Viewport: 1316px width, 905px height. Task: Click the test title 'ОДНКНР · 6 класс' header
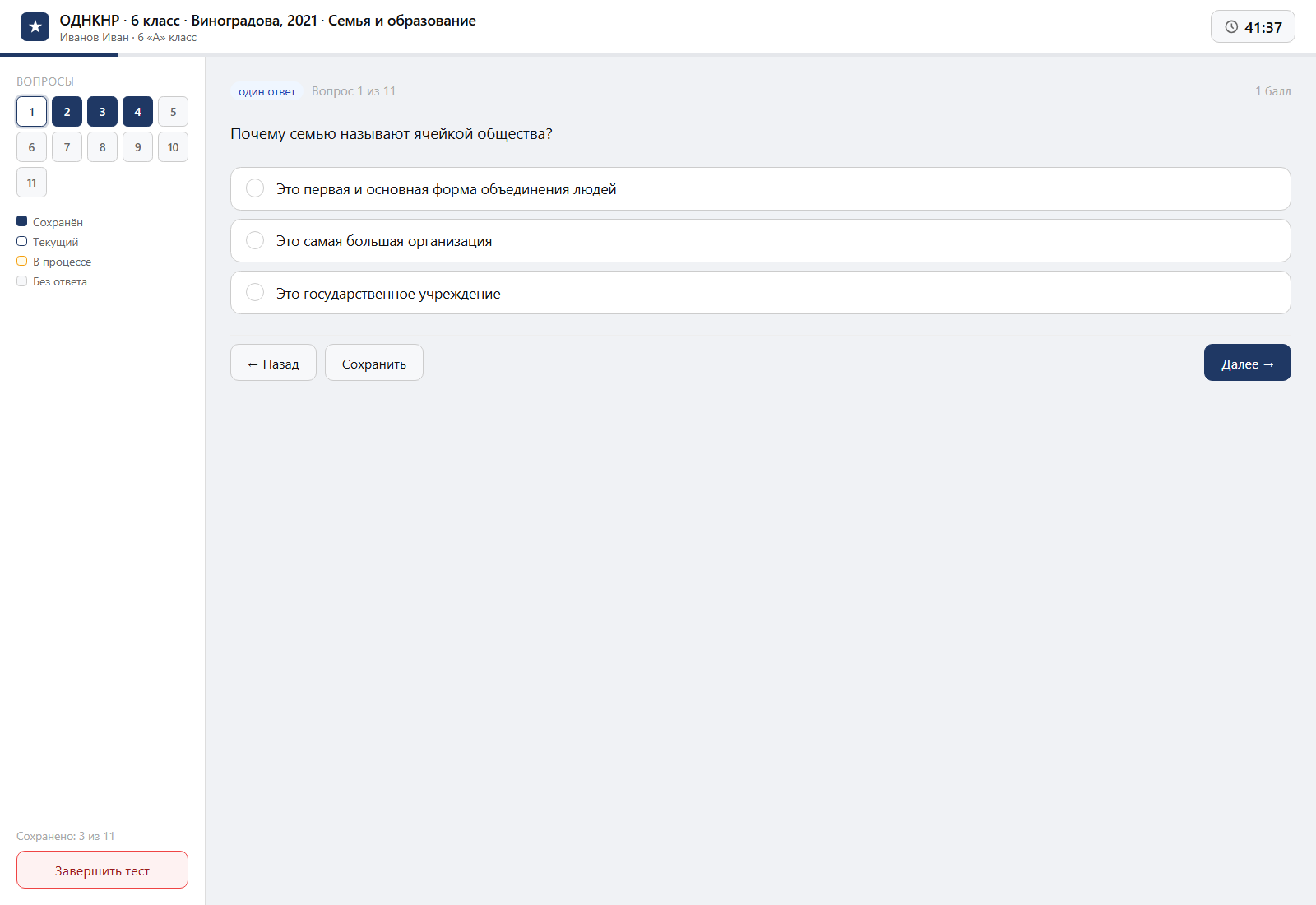click(267, 21)
